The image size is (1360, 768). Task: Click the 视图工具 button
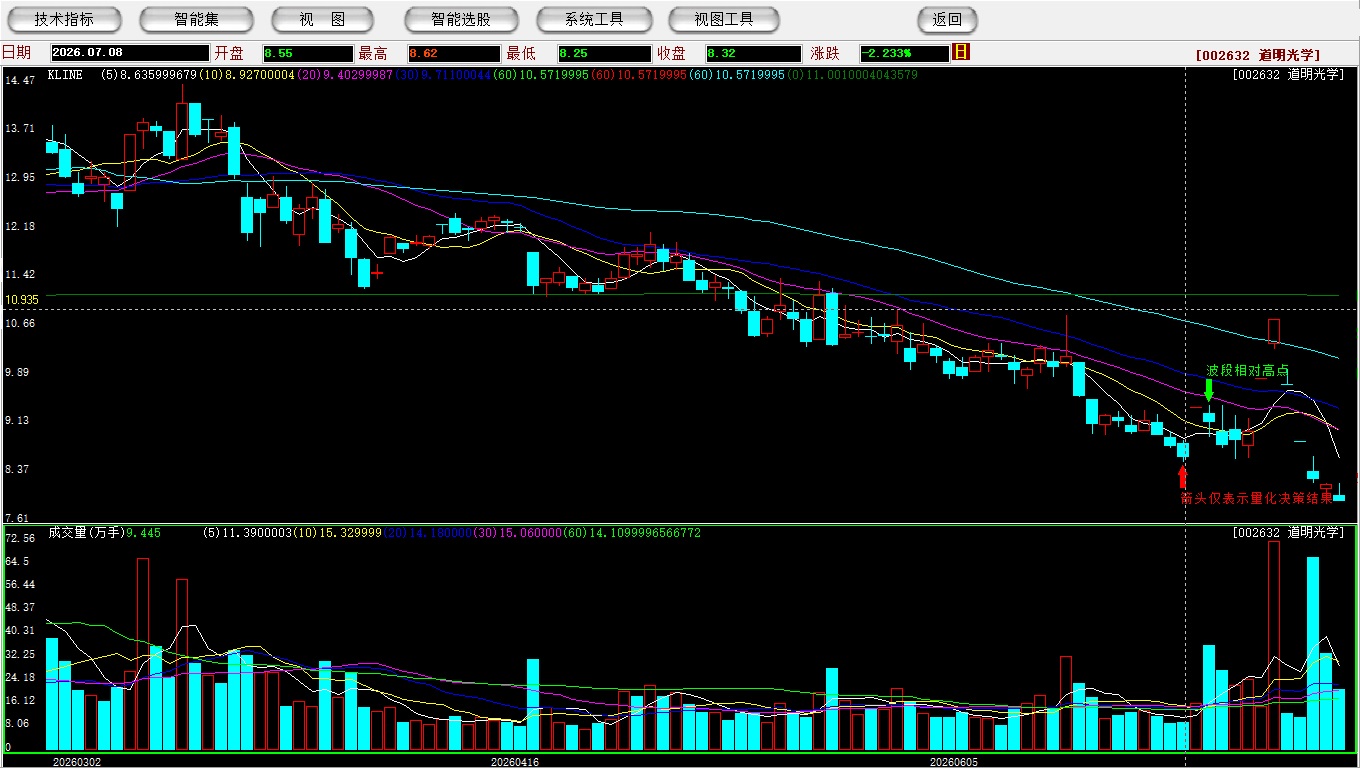coord(725,19)
